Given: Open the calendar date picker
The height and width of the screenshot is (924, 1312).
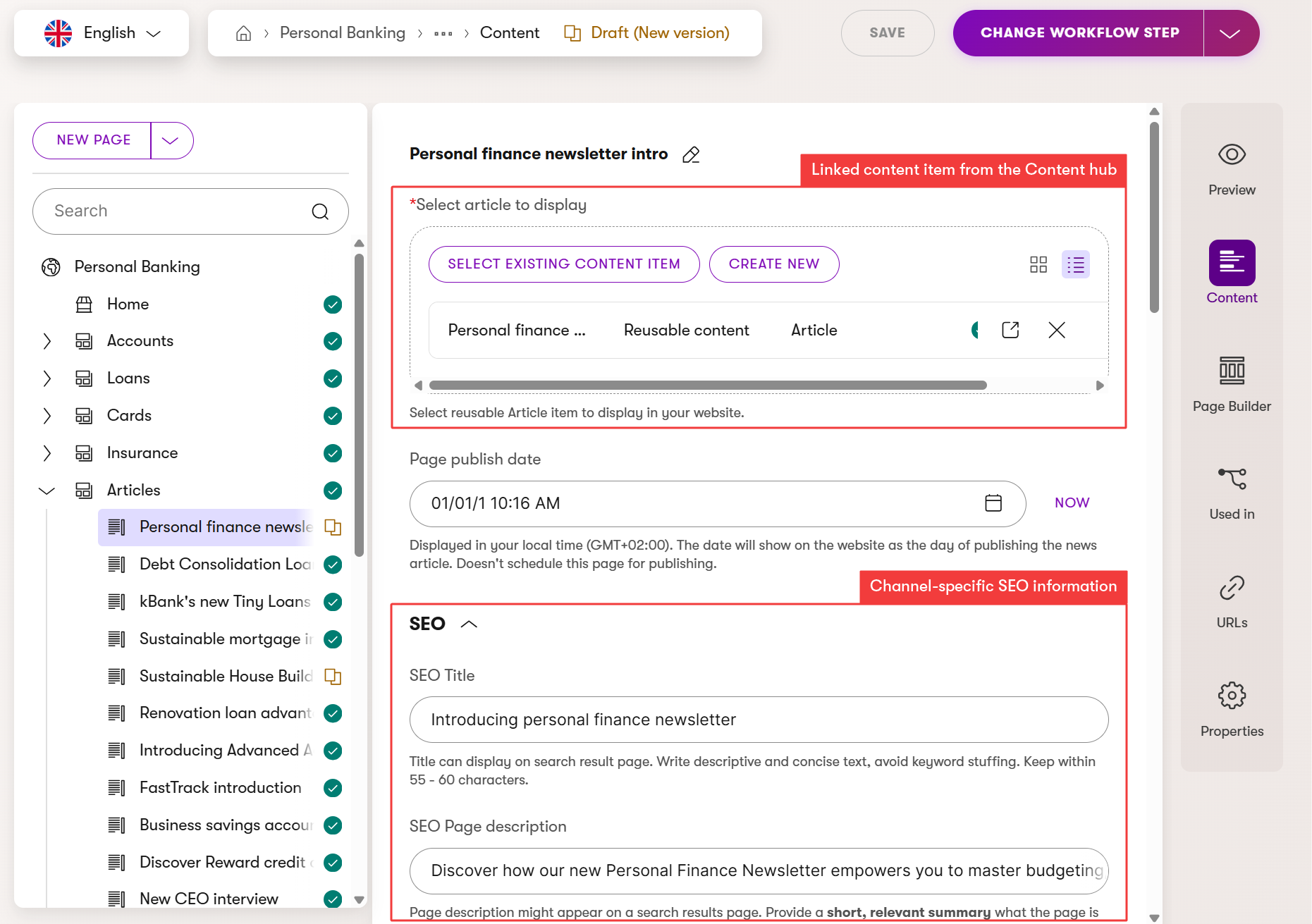Looking at the screenshot, I should tap(993, 503).
